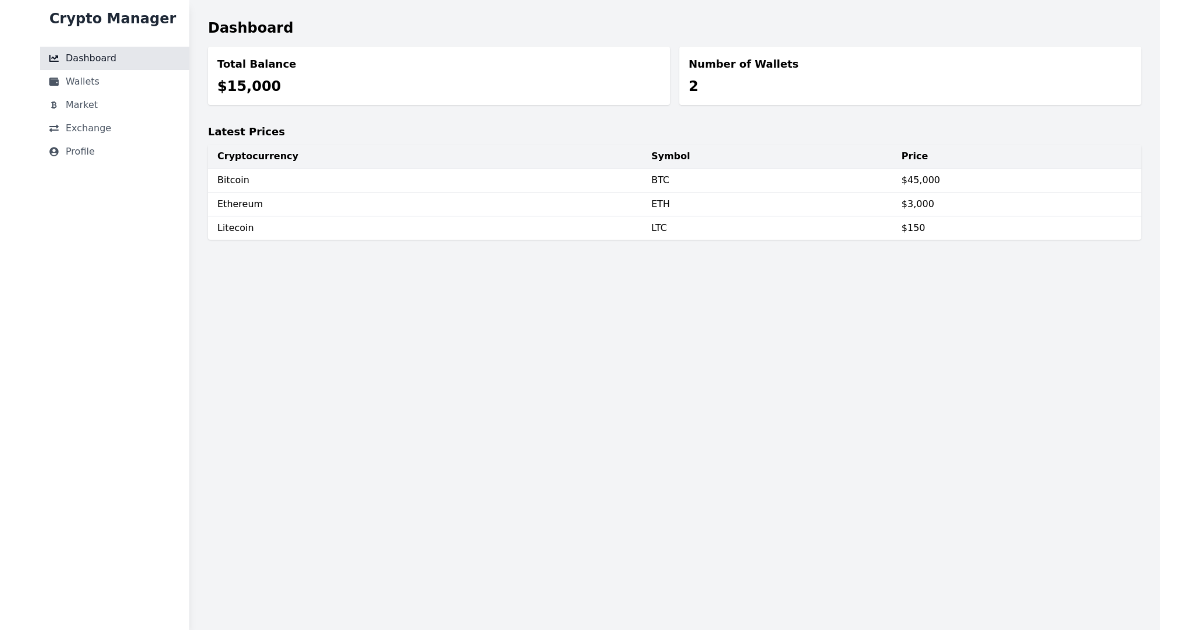Select the Dashboard chart icon
Screen dimensions: 1200x630
54,58
